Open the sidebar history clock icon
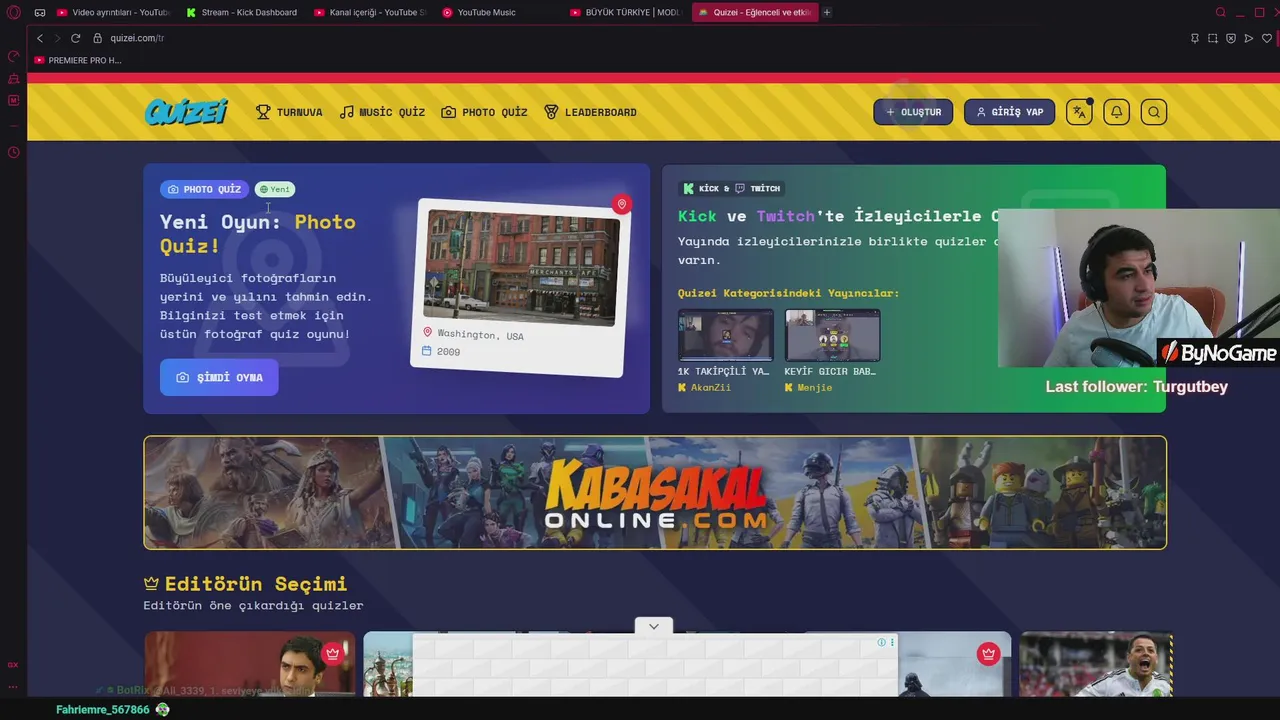 13,152
